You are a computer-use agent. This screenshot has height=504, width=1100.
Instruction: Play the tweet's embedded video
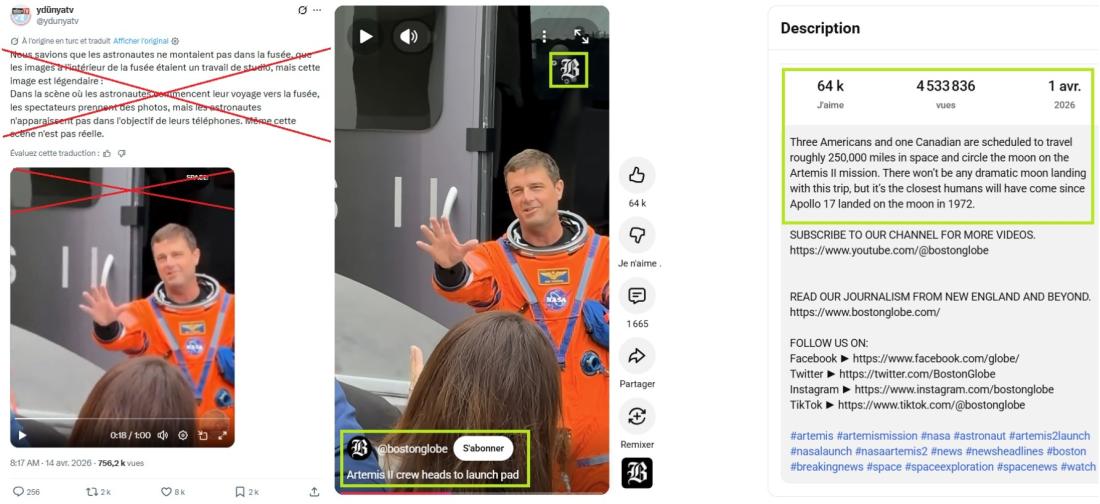tap(22, 435)
